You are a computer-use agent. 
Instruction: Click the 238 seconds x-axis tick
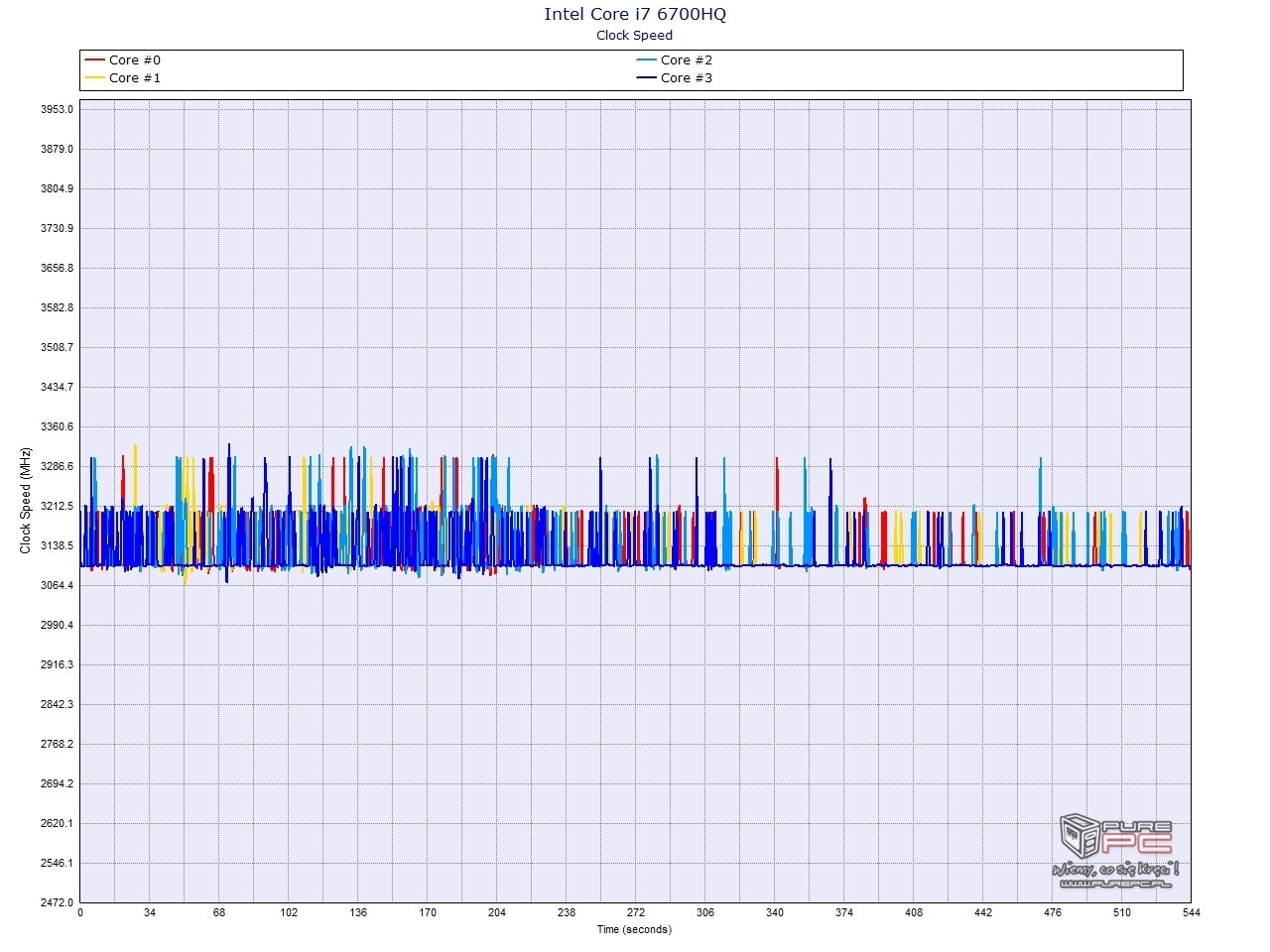tap(567, 913)
